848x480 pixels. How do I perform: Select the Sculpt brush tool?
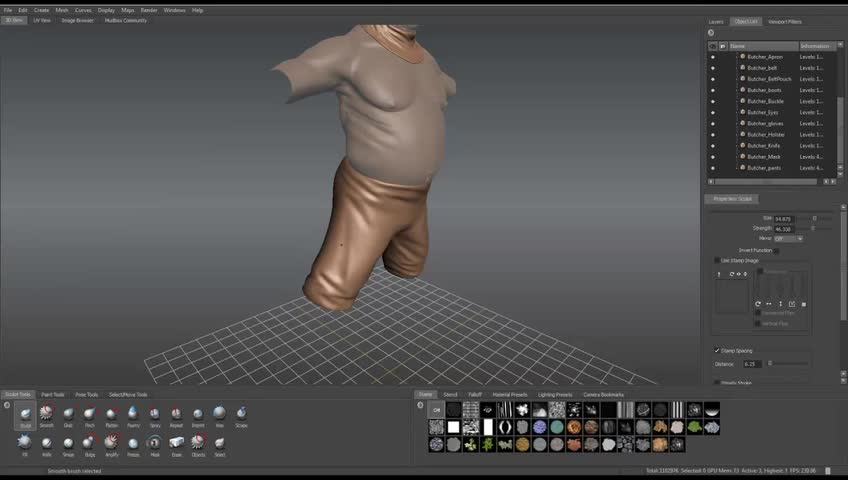tap(25, 416)
